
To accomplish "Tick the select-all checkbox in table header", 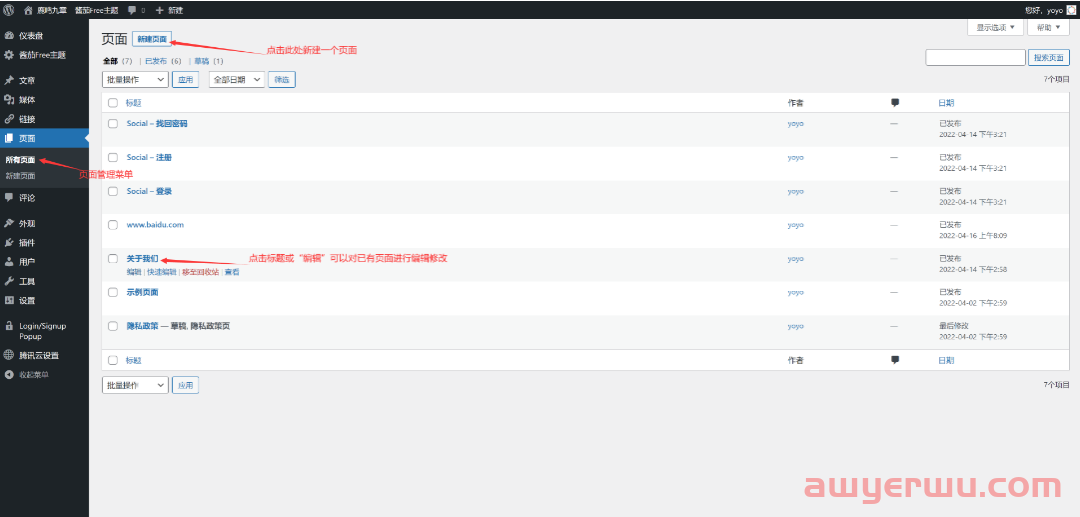I will (113, 103).
